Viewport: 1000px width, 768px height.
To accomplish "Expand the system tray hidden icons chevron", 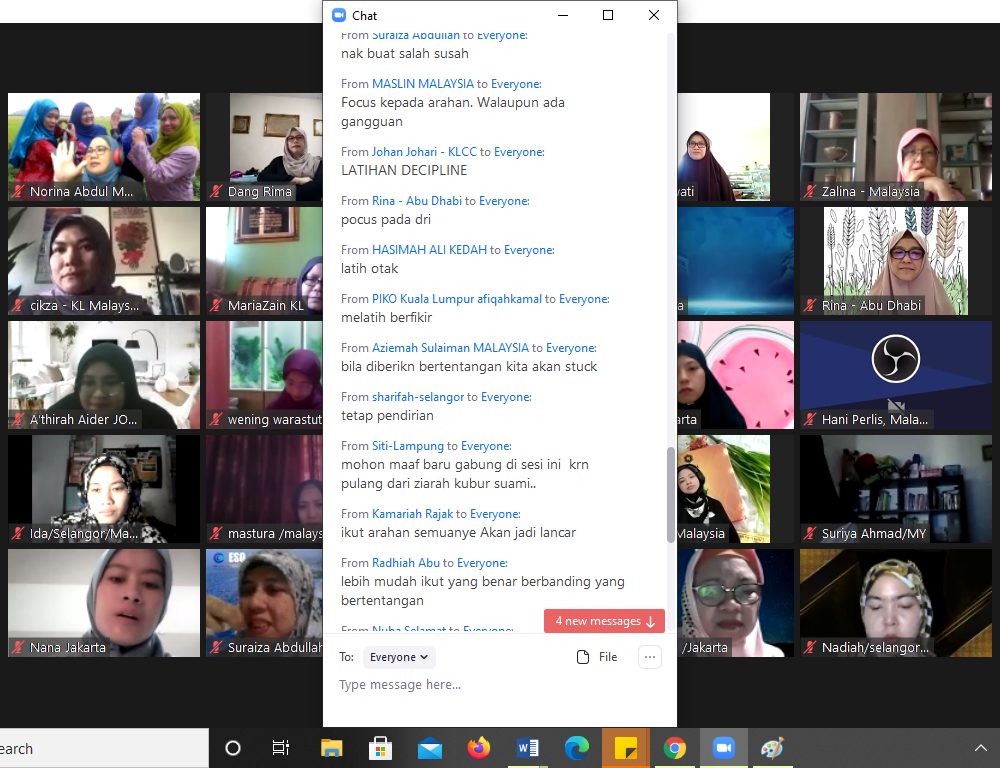I will (980, 748).
